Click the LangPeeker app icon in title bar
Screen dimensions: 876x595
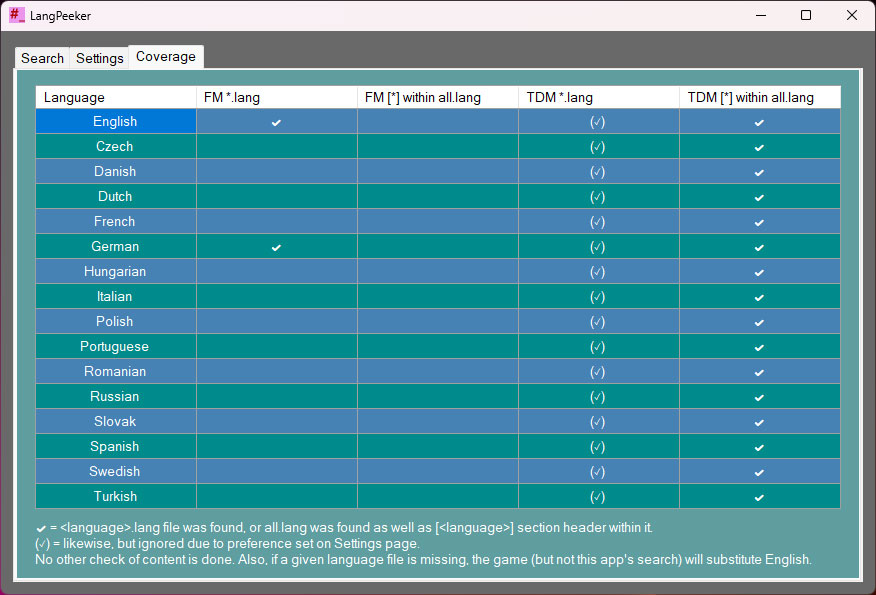tap(17, 15)
